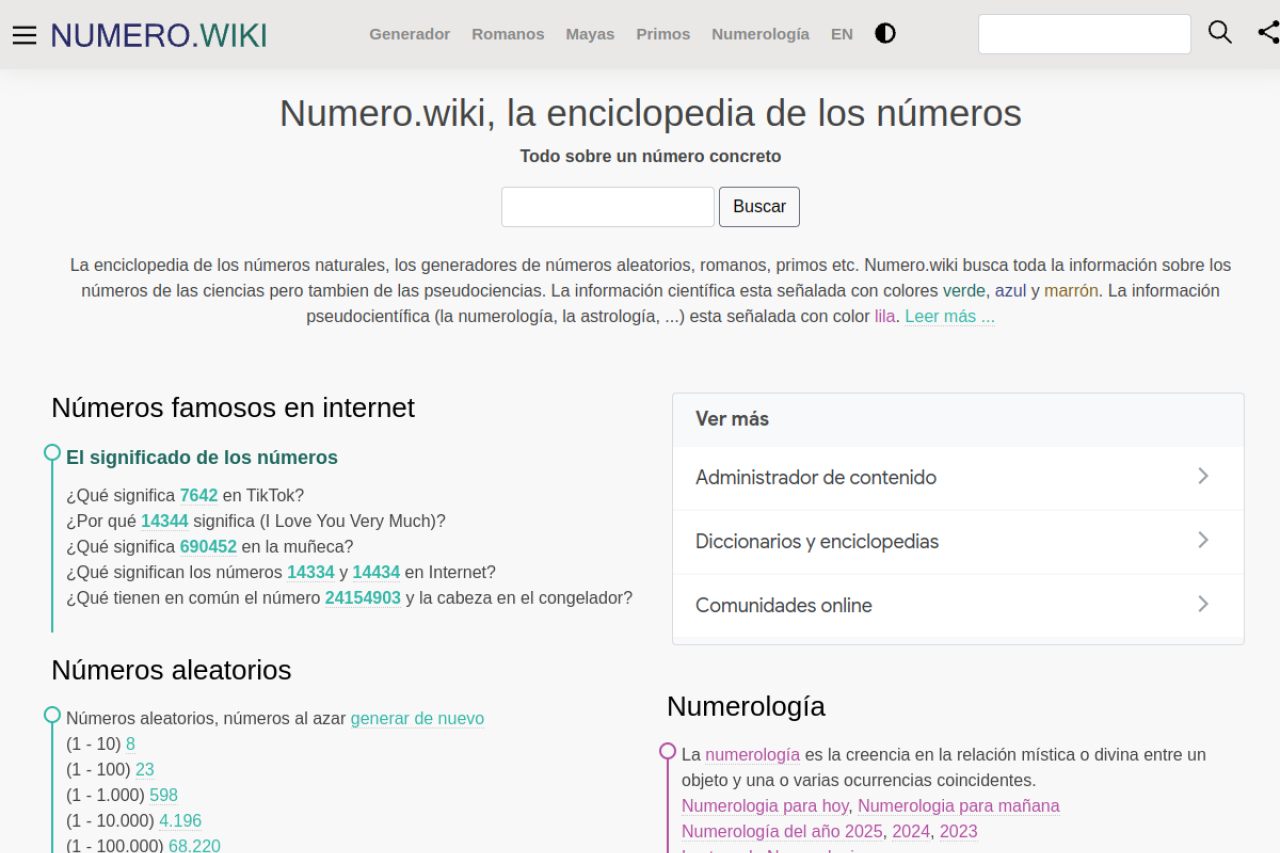
Task: Click the generar de nuevo link
Action: (417, 718)
